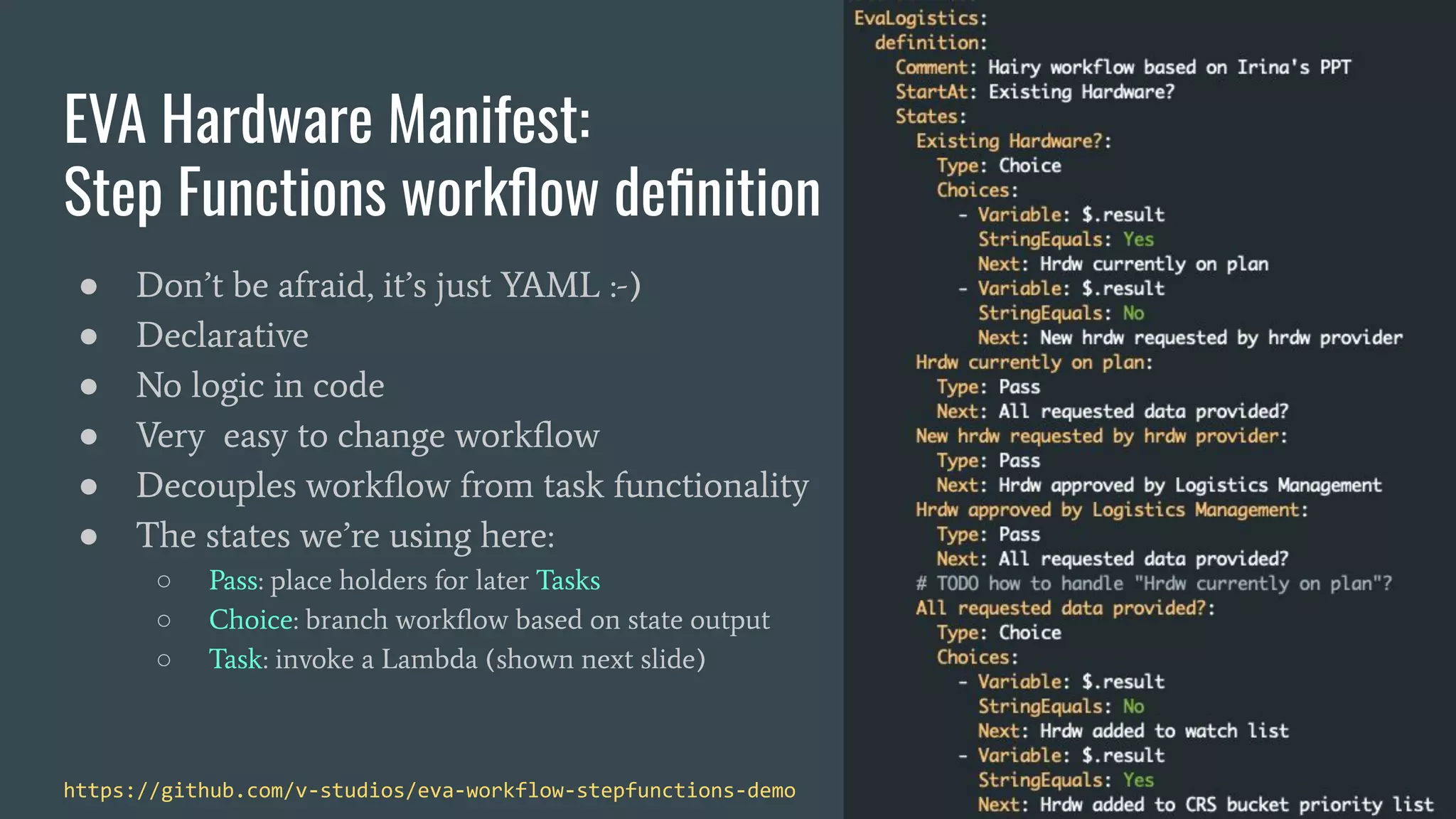
Task: Click the slide title 'EVA Hardware Manifest:'
Action: tap(327, 119)
